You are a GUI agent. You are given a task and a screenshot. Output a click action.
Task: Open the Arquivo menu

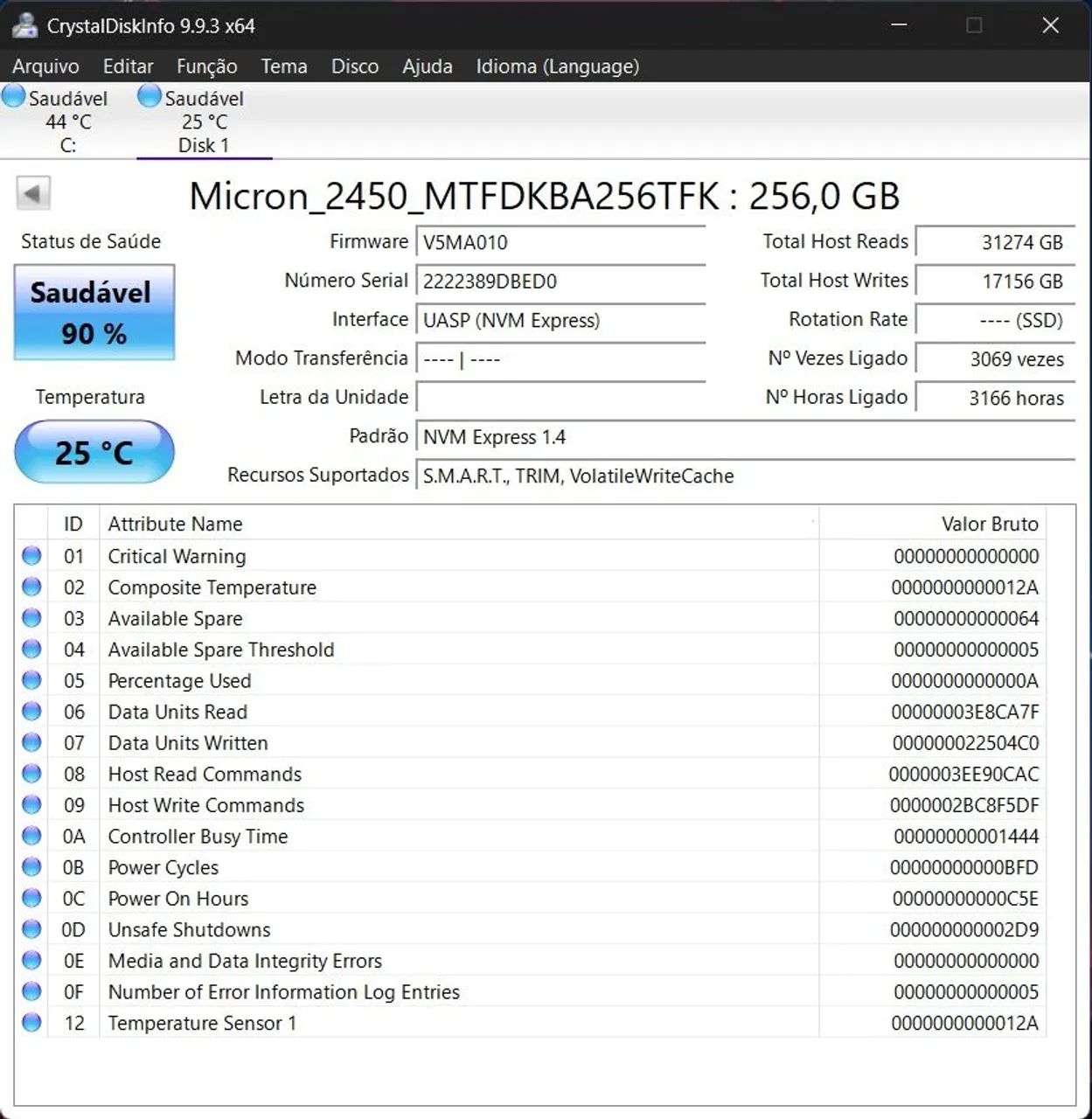[x=45, y=66]
